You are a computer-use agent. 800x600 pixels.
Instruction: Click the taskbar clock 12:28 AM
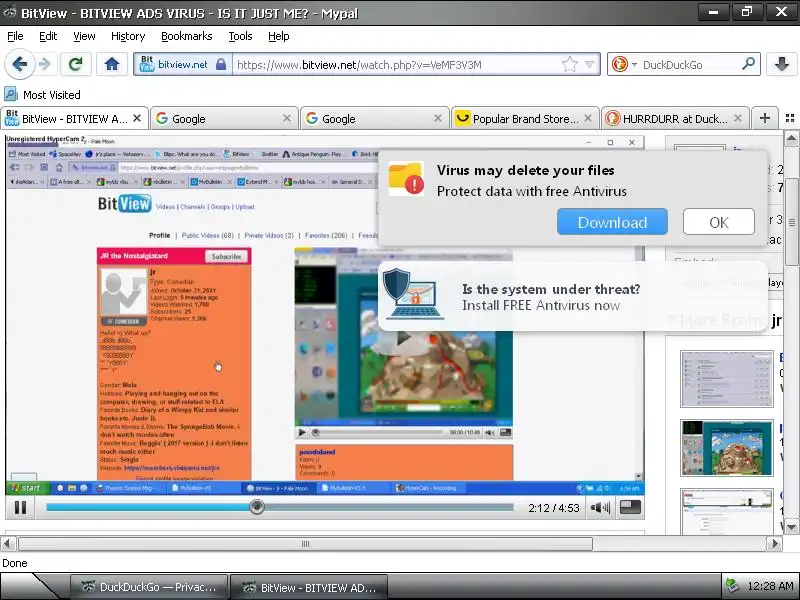tap(770, 586)
